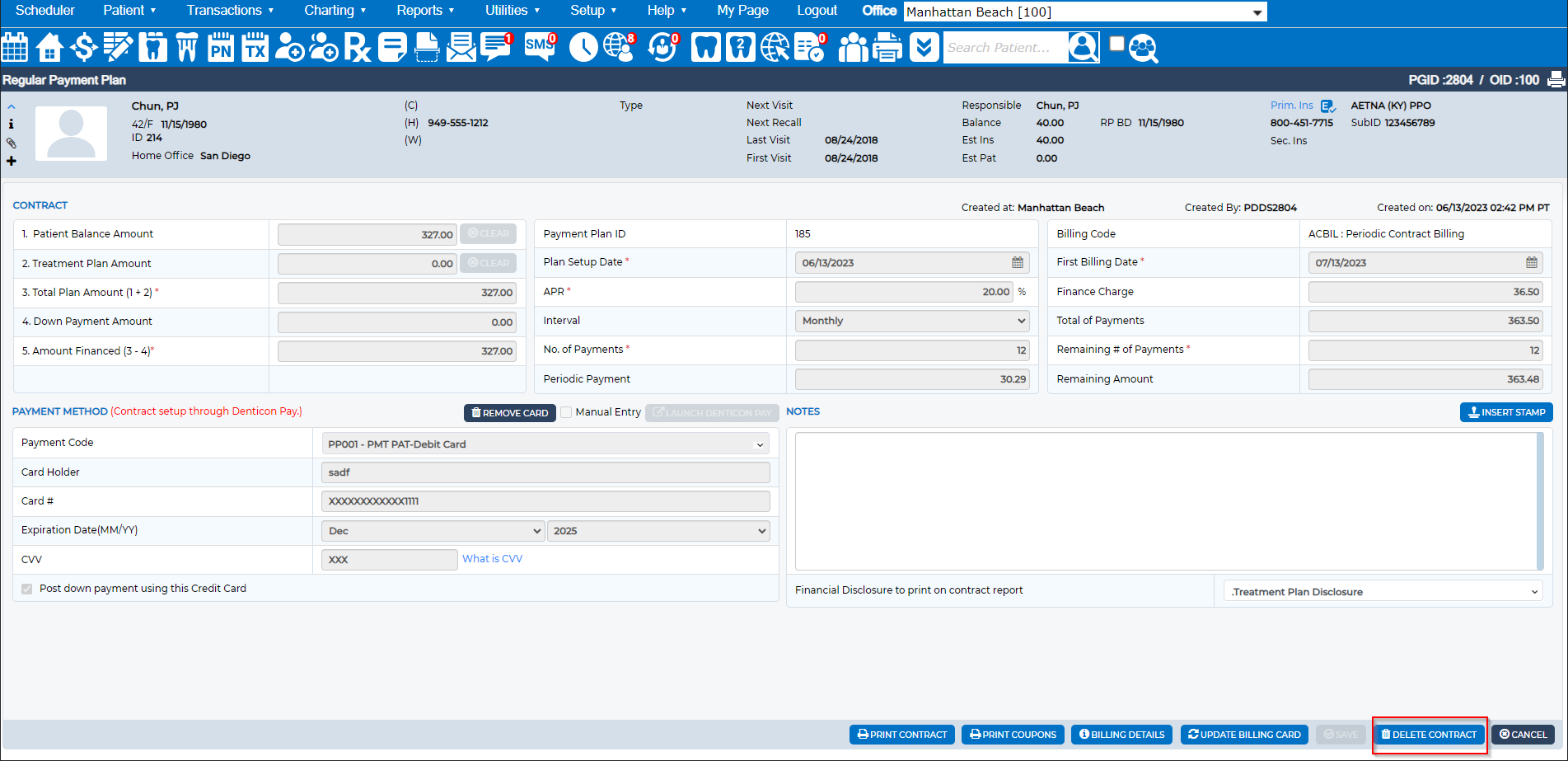
Task: Open the expiration year 2025 dropdown
Action: tap(658, 531)
